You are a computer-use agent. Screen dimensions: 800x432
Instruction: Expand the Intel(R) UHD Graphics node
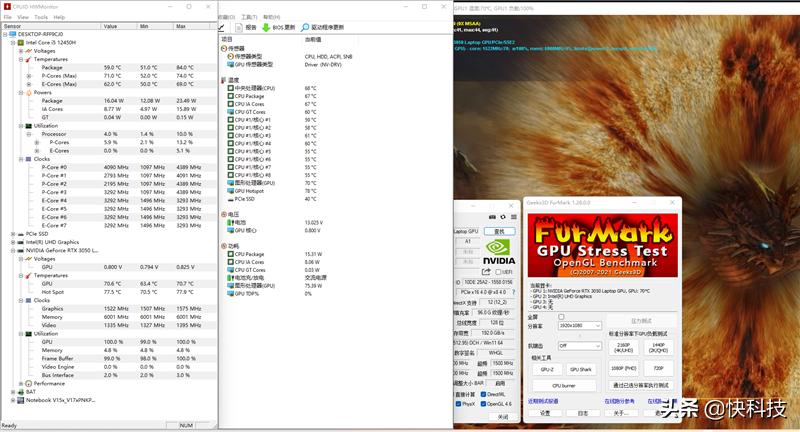pyautogui.click(x=13, y=242)
